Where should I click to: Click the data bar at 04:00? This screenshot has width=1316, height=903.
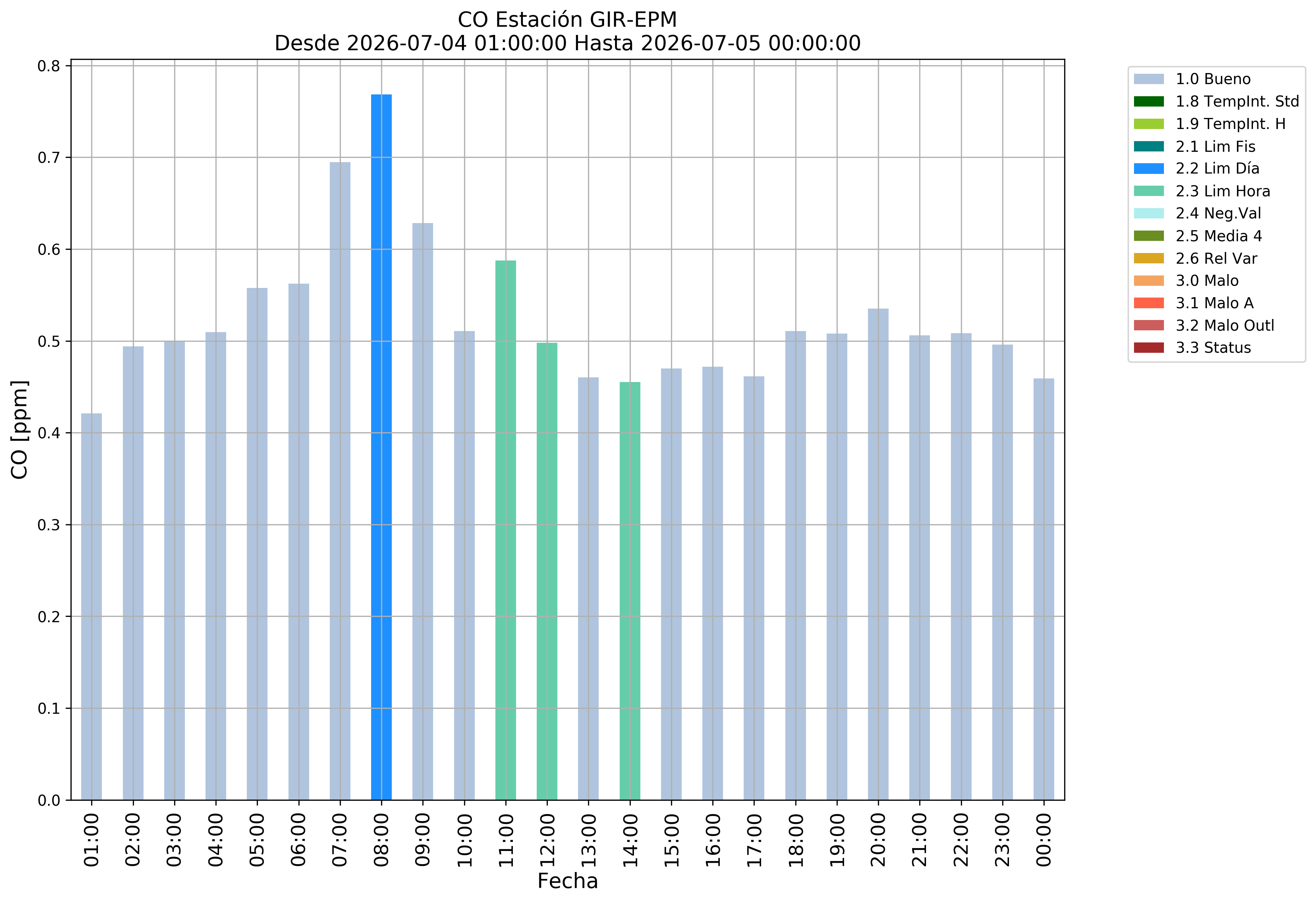(216, 566)
